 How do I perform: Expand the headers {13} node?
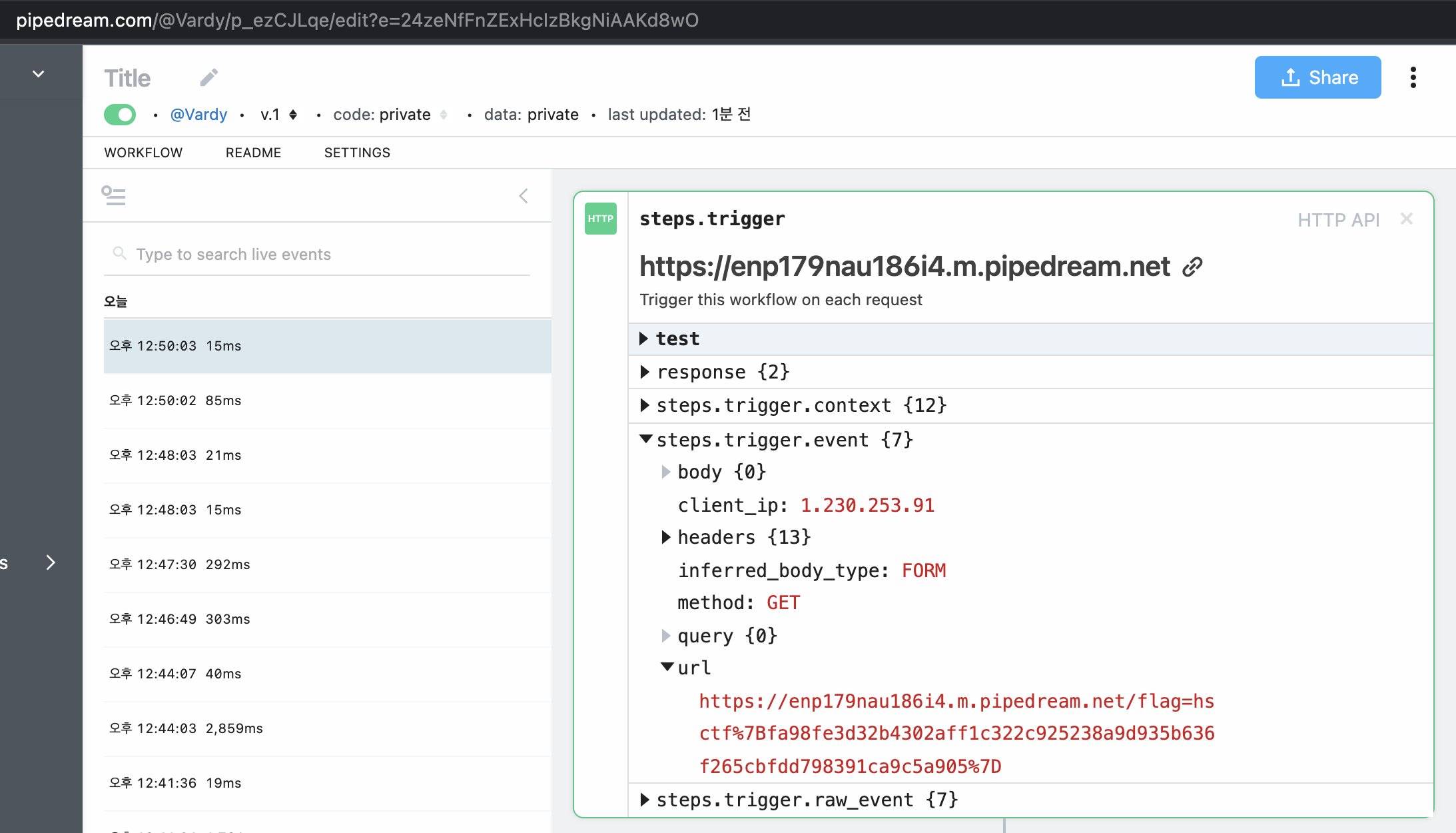point(665,537)
